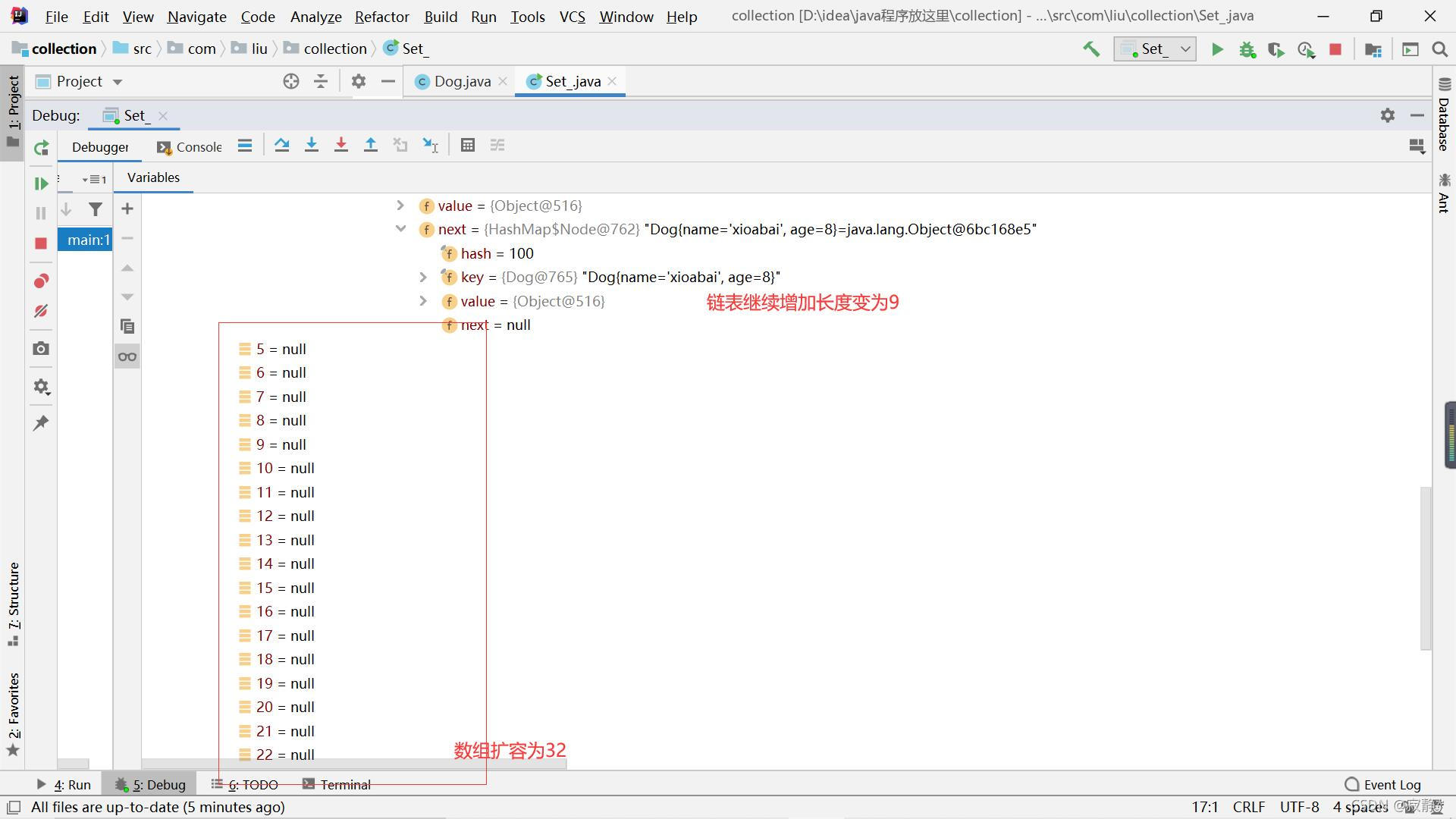Click the Variables vertical scrollbar thumb
The width and height of the screenshot is (1456, 819).
1425,567
